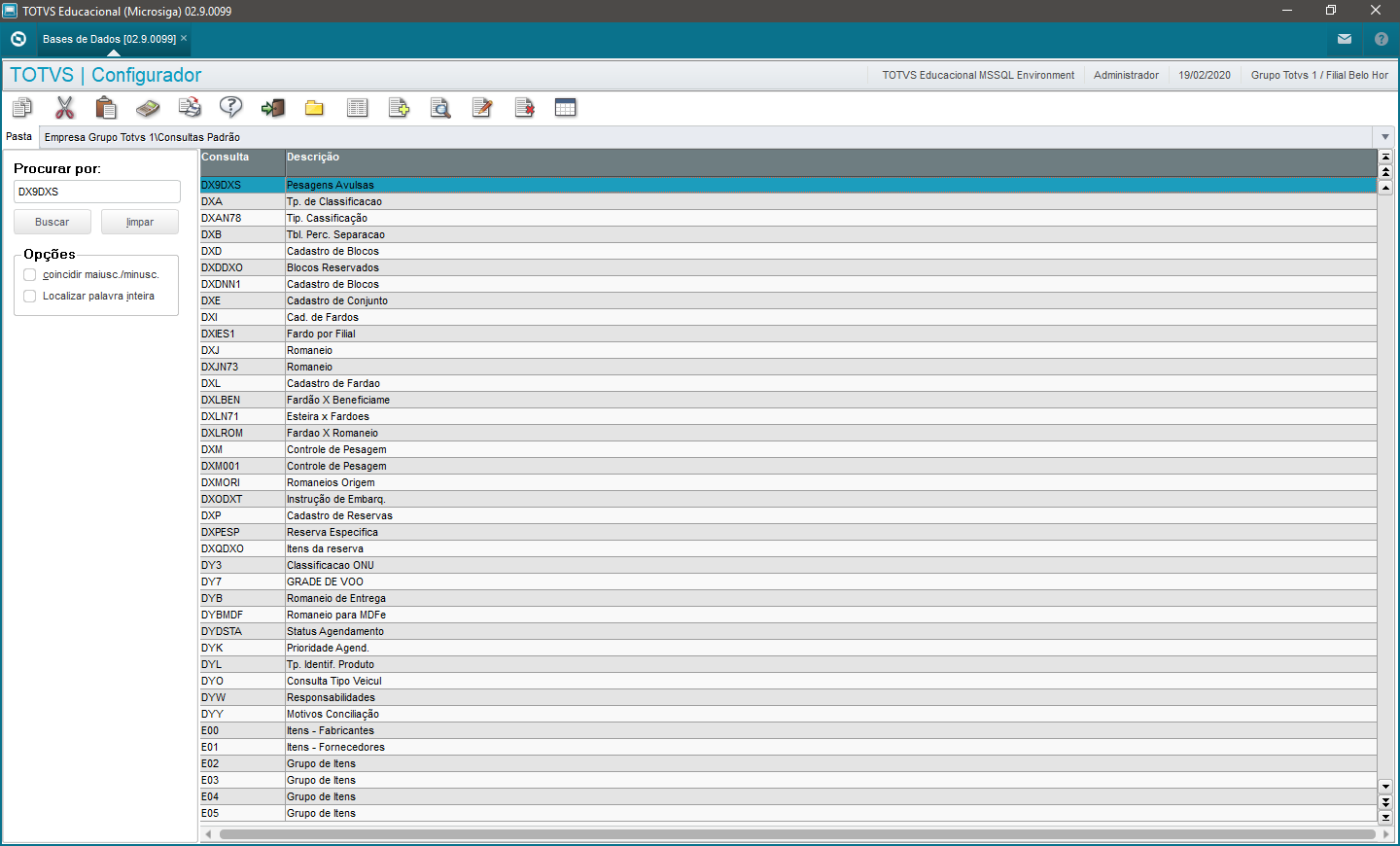Screen dimensions: 1400x846
Task: Select the DXODXT Instrução de Embarq. row
Action: 788,499
